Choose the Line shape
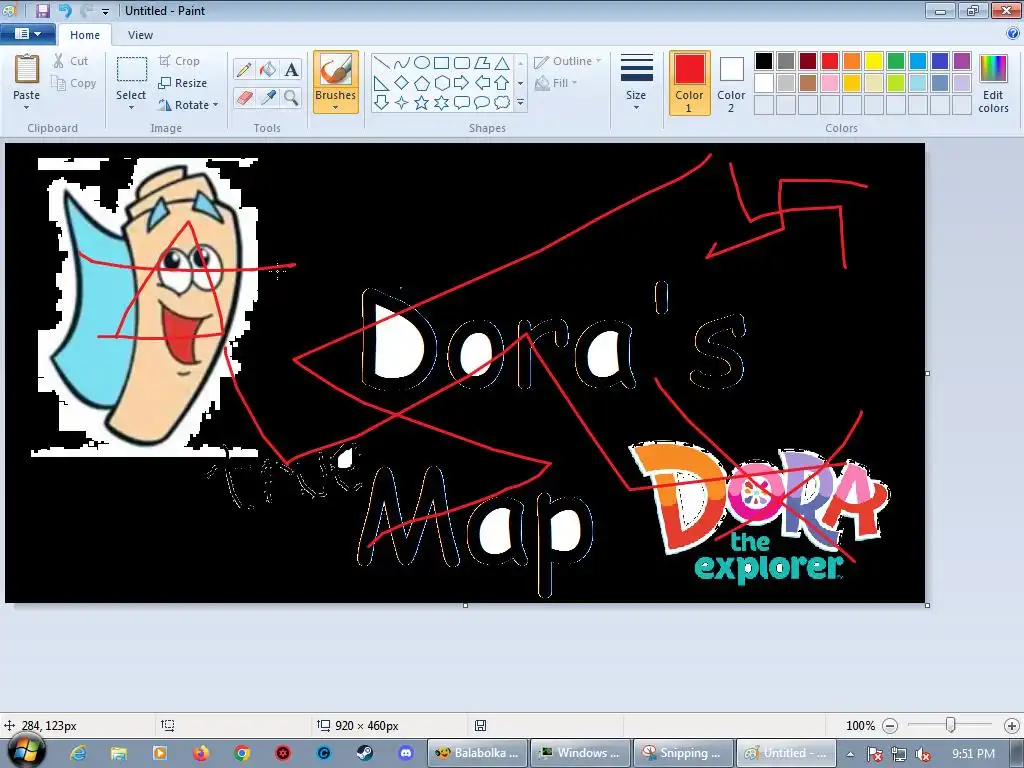The image size is (1024, 768). [x=382, y=63]
